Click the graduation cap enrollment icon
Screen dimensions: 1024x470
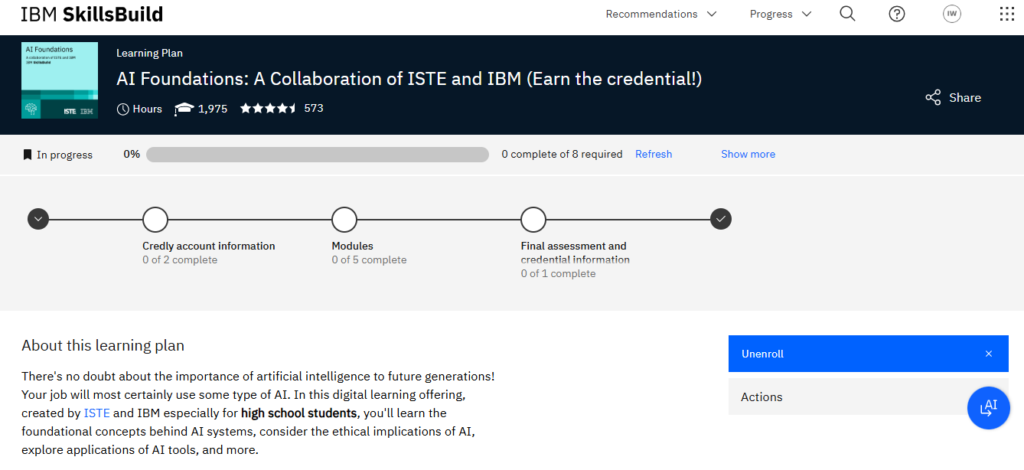(184, 109)
